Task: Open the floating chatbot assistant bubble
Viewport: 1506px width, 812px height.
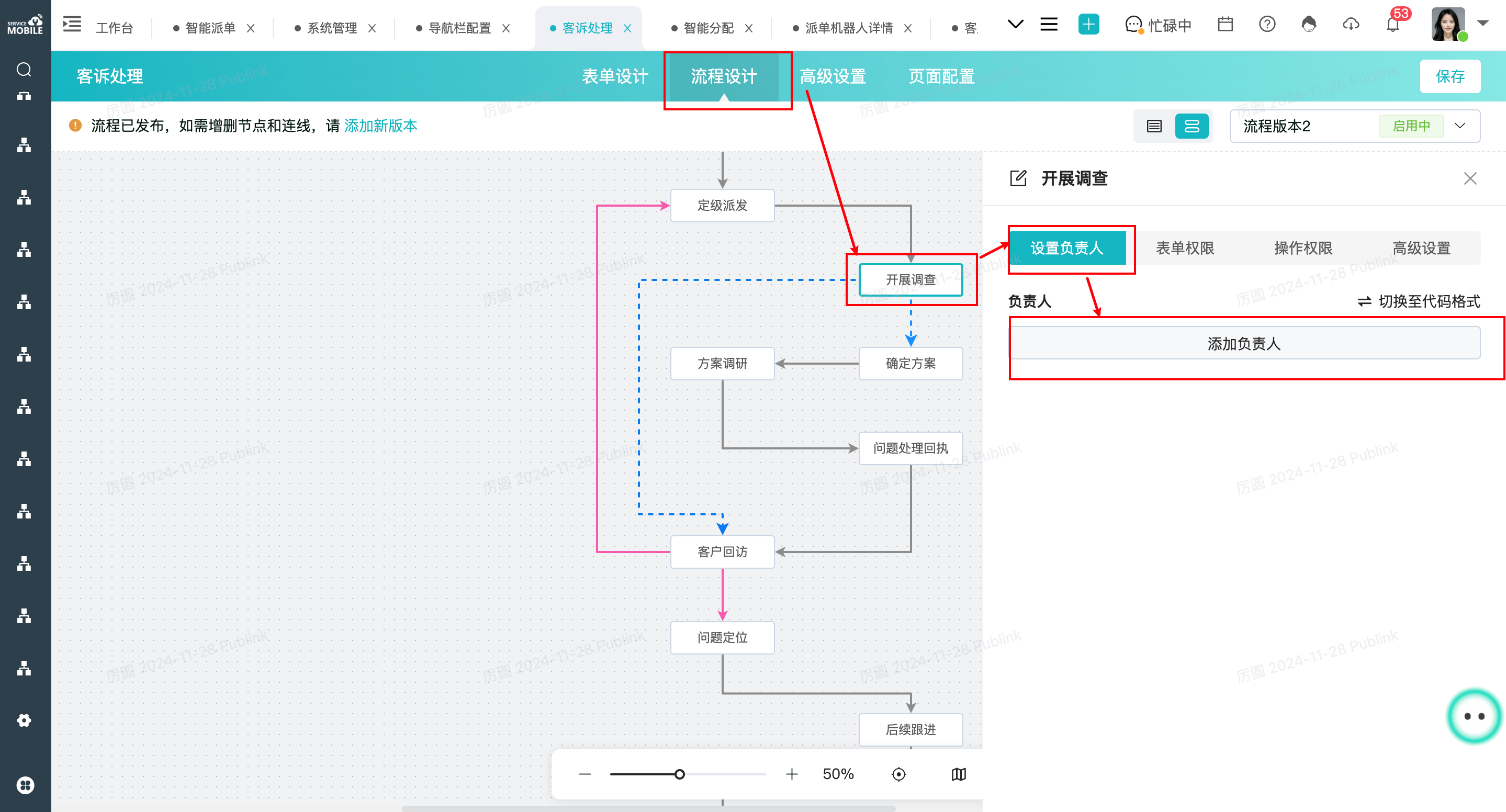Action: click(x=1474, y=716)
